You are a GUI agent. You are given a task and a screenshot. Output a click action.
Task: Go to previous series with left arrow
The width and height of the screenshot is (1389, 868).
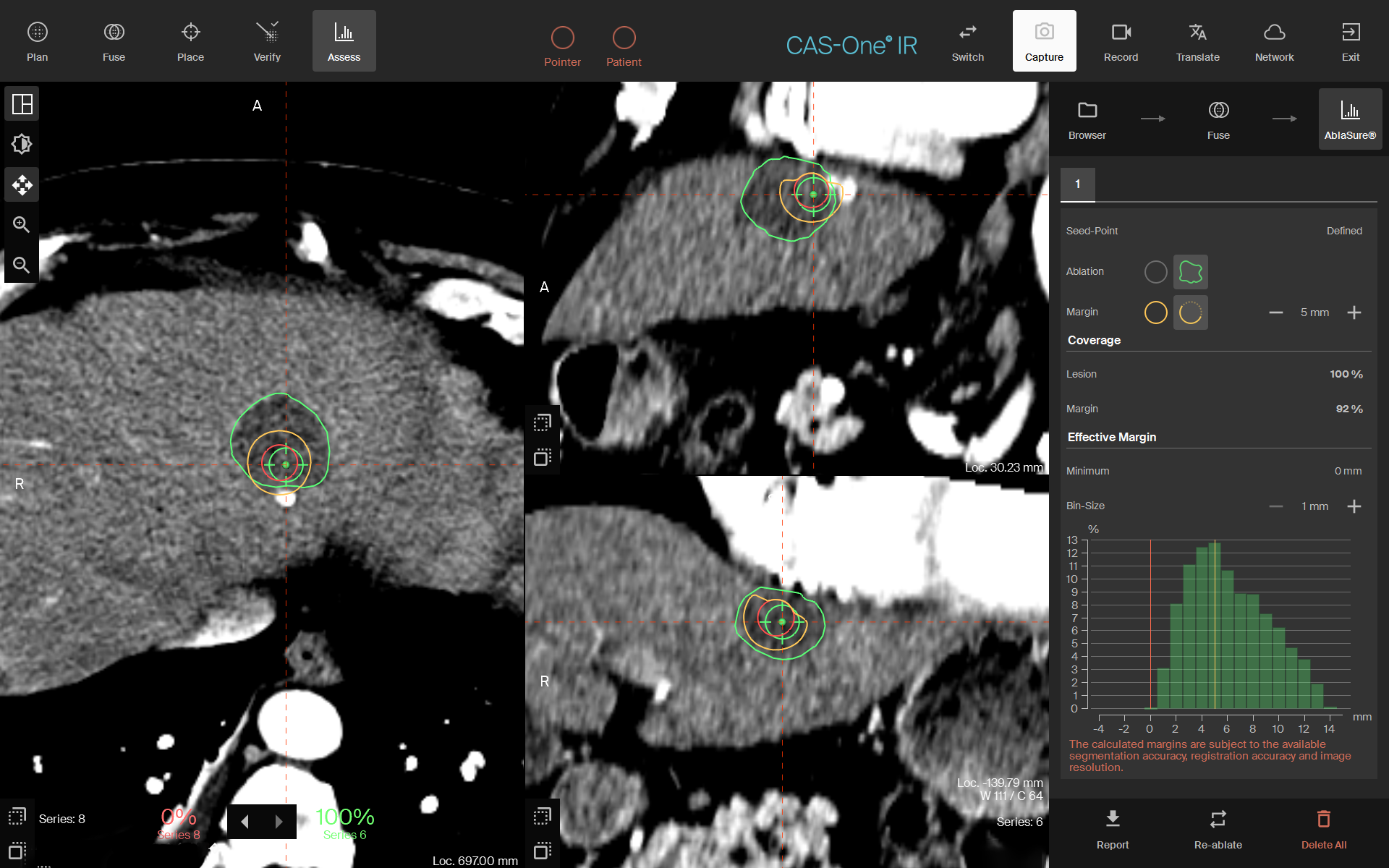(245, 822)
